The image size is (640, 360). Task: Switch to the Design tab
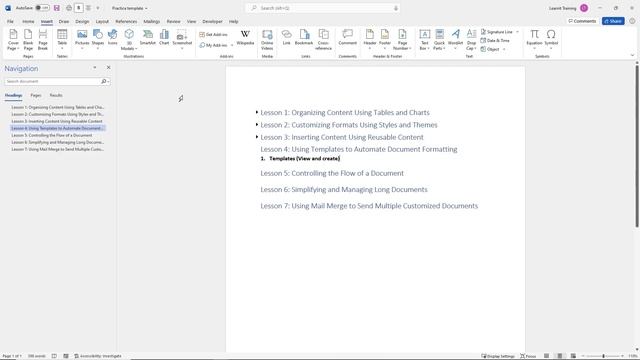click(x=82, y=21)
